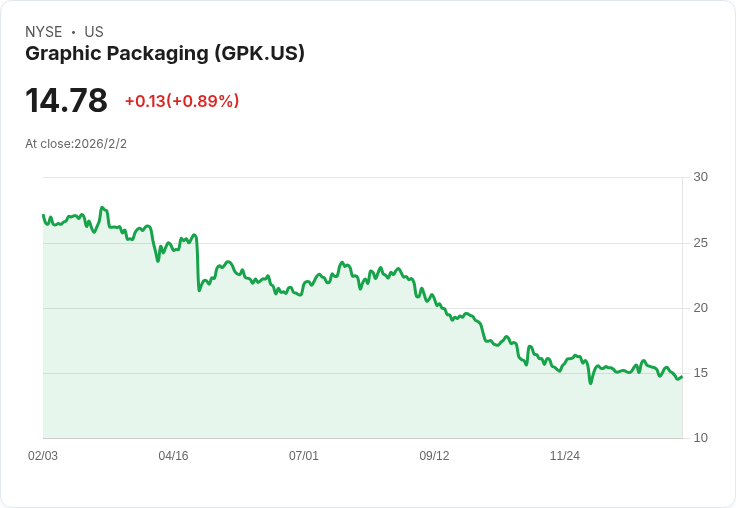Click the 02/03 date axis label

(x=43, y=456)
